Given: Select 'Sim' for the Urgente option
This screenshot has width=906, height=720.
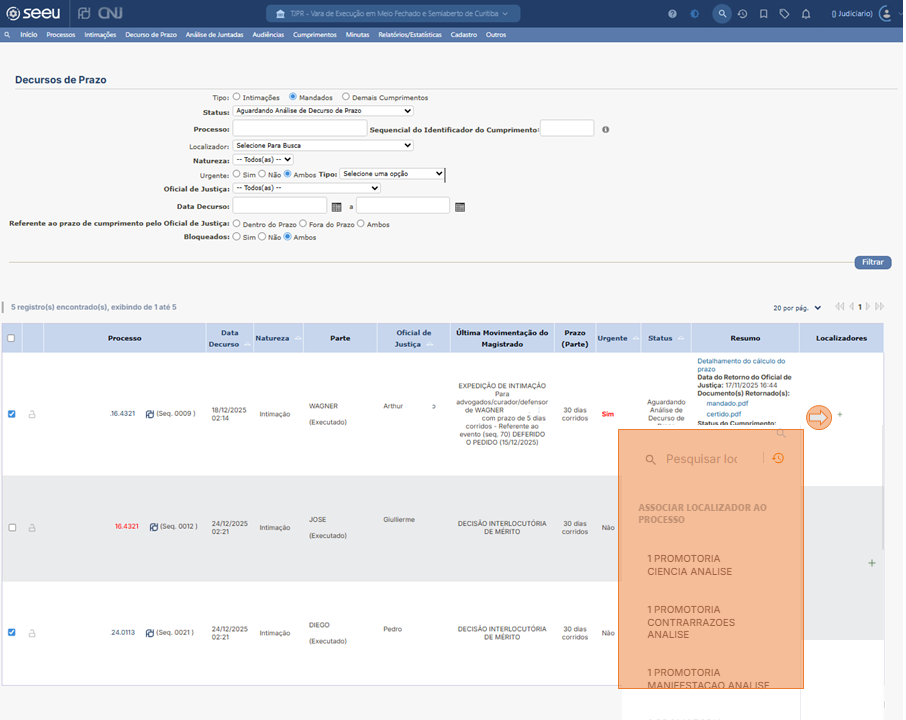Looking at the screenshot, I should [237, 174].
